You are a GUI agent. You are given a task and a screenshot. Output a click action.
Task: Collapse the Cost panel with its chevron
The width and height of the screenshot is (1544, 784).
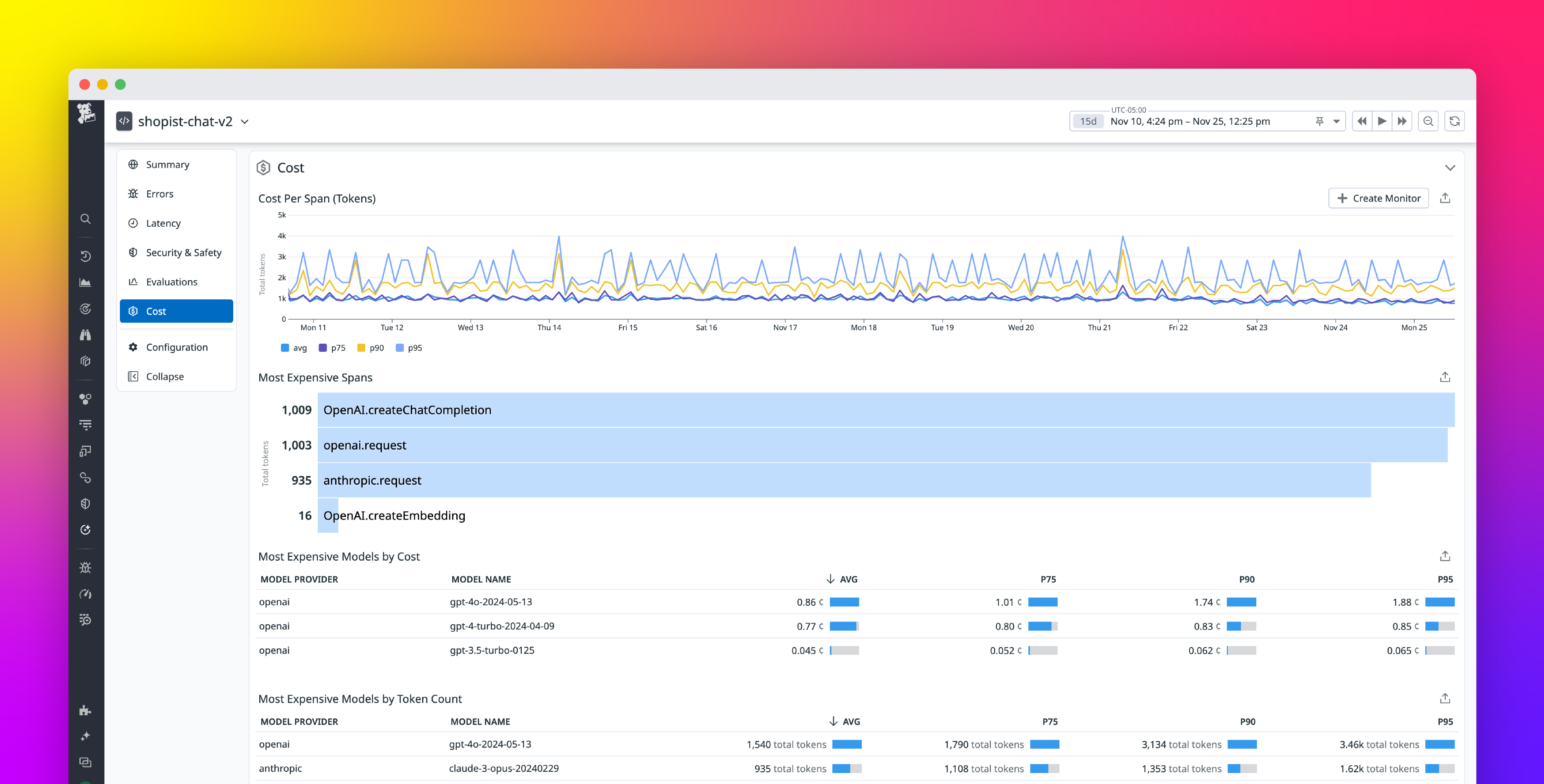(1451, 168)
